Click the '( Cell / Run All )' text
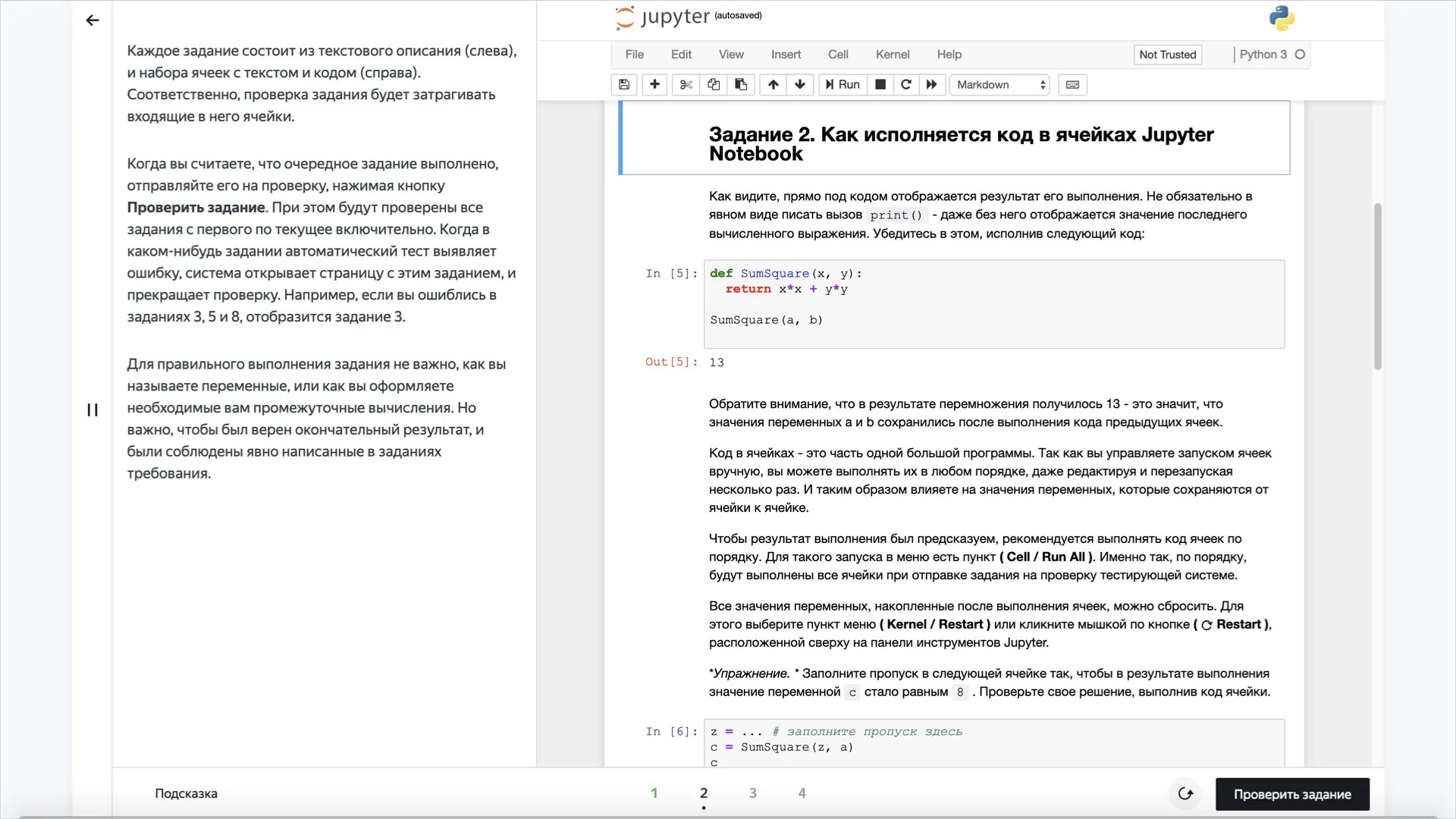The height and width of the screenshot is (819, 1456). coord(1046,557)
